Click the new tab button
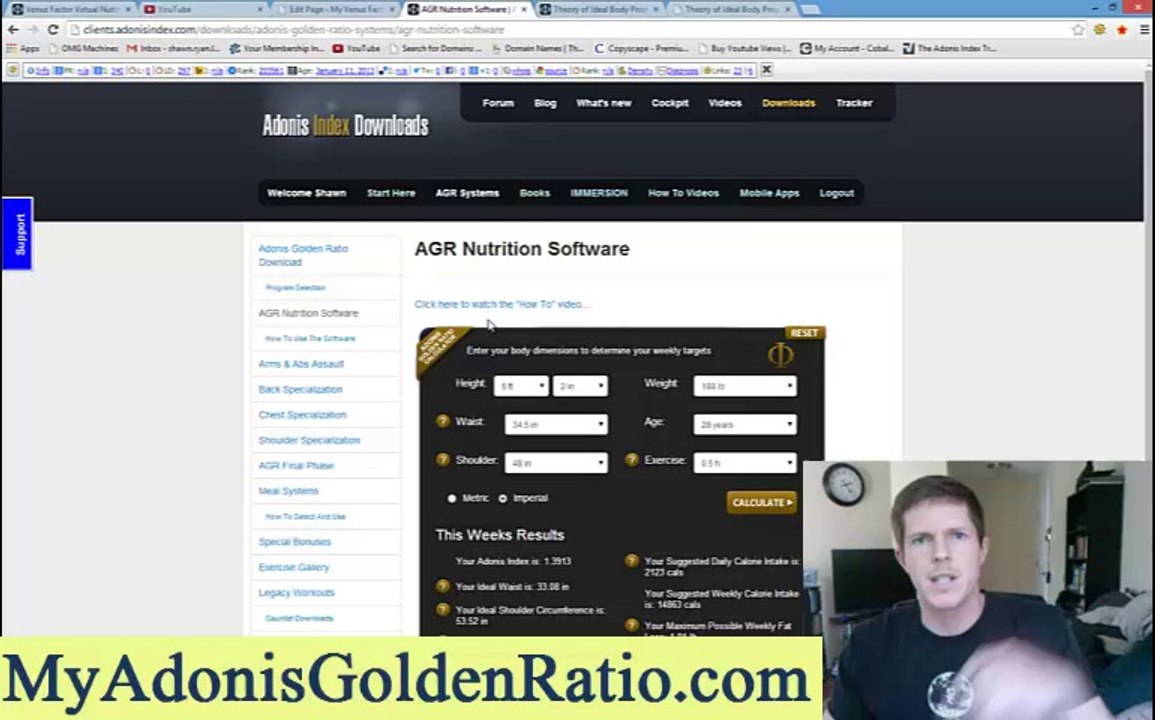The image size is (1155, 720). [810, 10]
